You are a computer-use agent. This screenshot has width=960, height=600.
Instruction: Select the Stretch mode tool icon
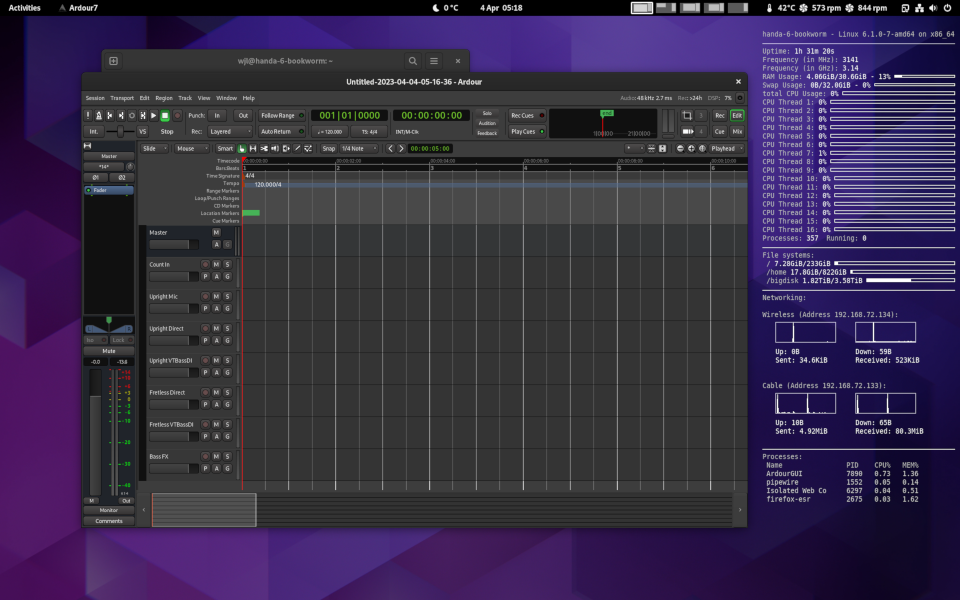pos(286,148)
